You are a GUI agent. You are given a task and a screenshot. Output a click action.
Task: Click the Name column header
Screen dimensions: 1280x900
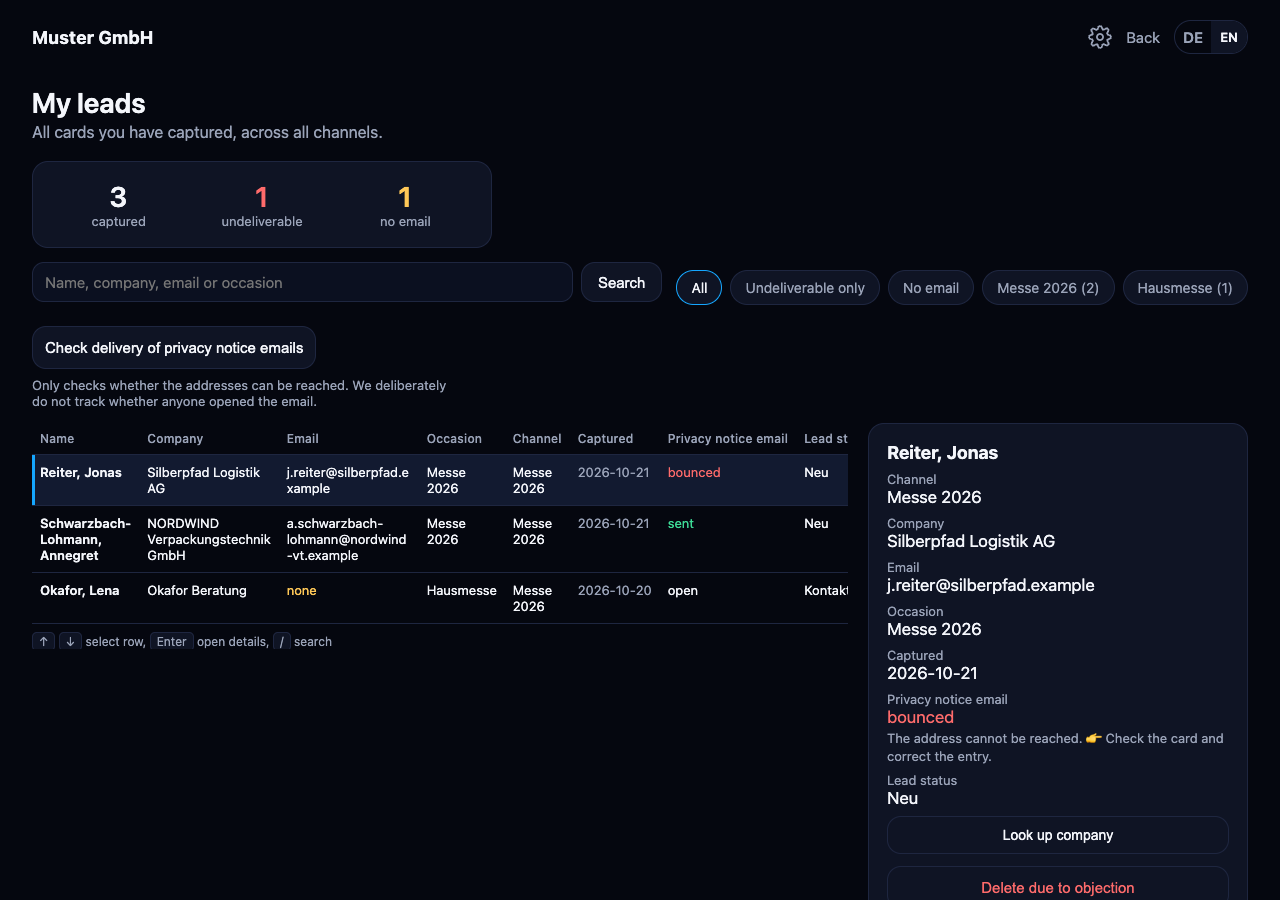(57, 439)
